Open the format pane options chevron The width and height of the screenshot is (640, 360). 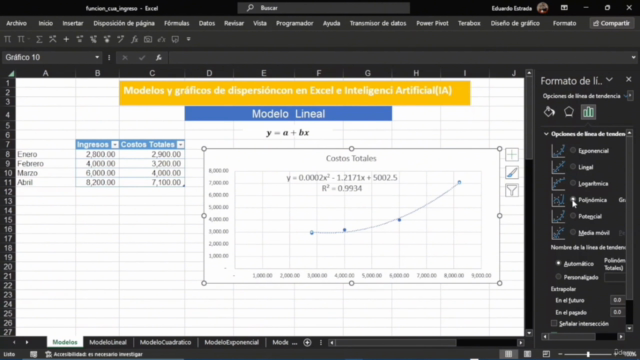tap(610, 80)
